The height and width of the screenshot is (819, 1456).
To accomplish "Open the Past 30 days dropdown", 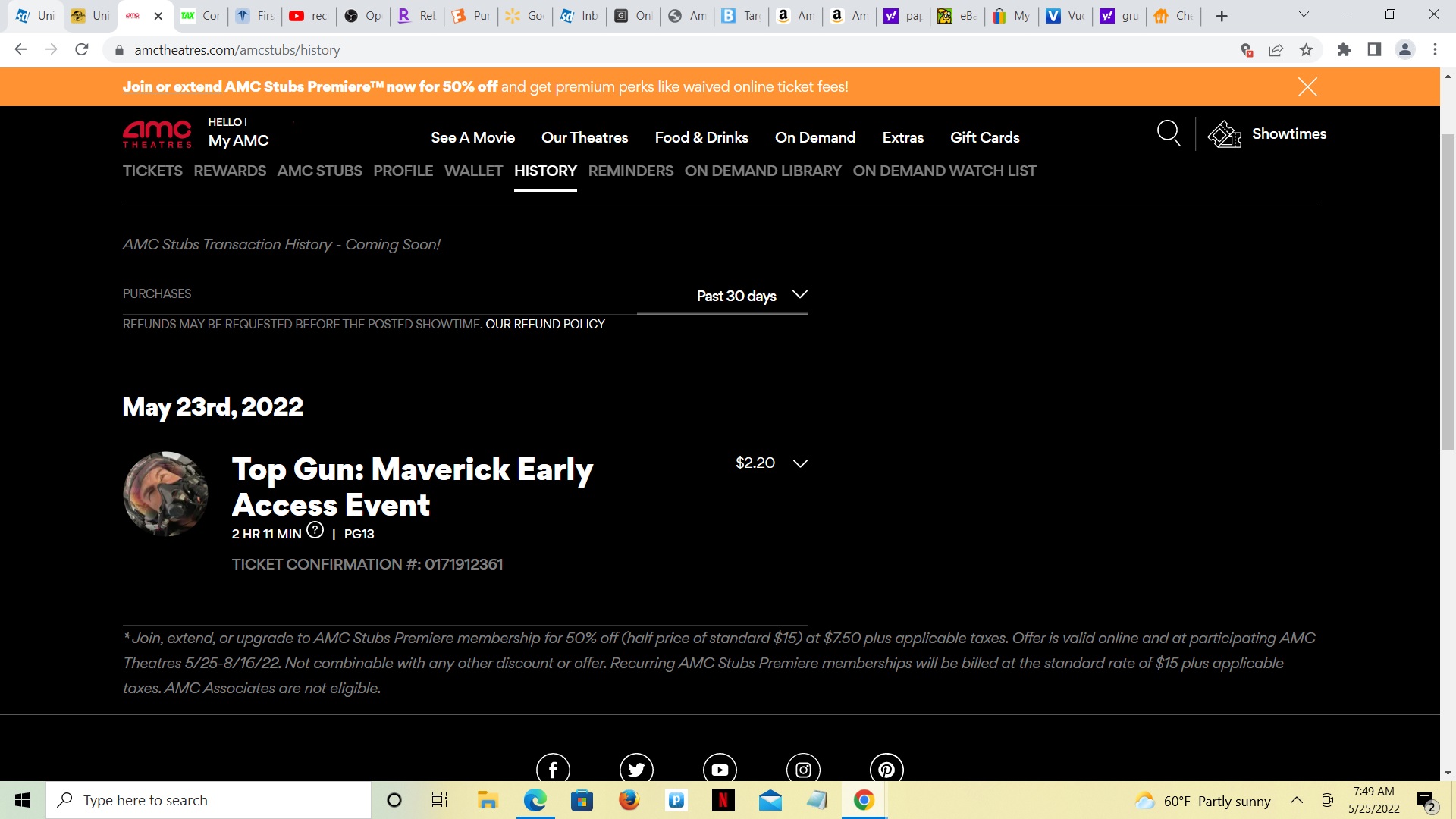I will (722, 296).
